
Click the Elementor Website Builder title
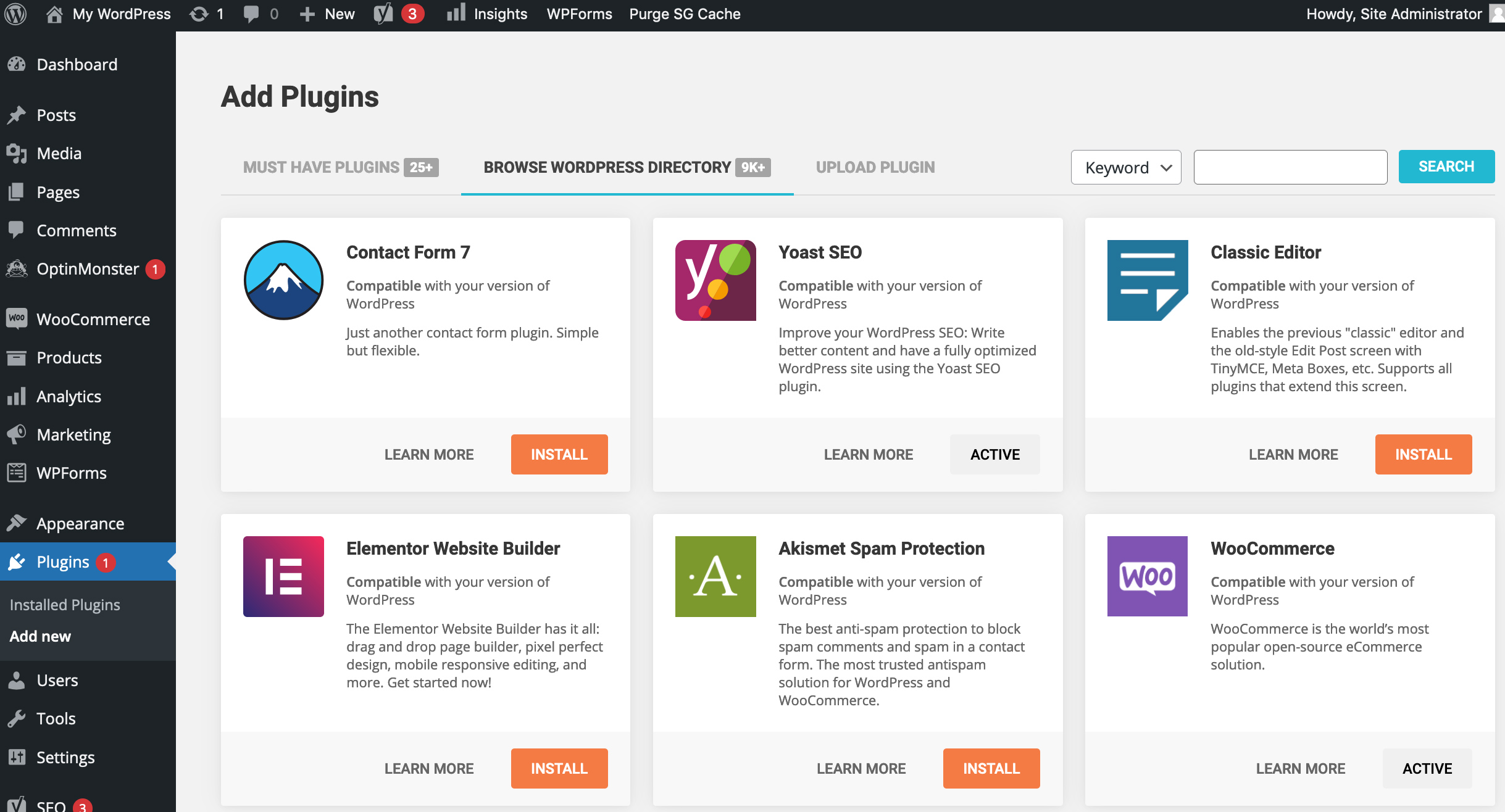click(x=453, y=548)
